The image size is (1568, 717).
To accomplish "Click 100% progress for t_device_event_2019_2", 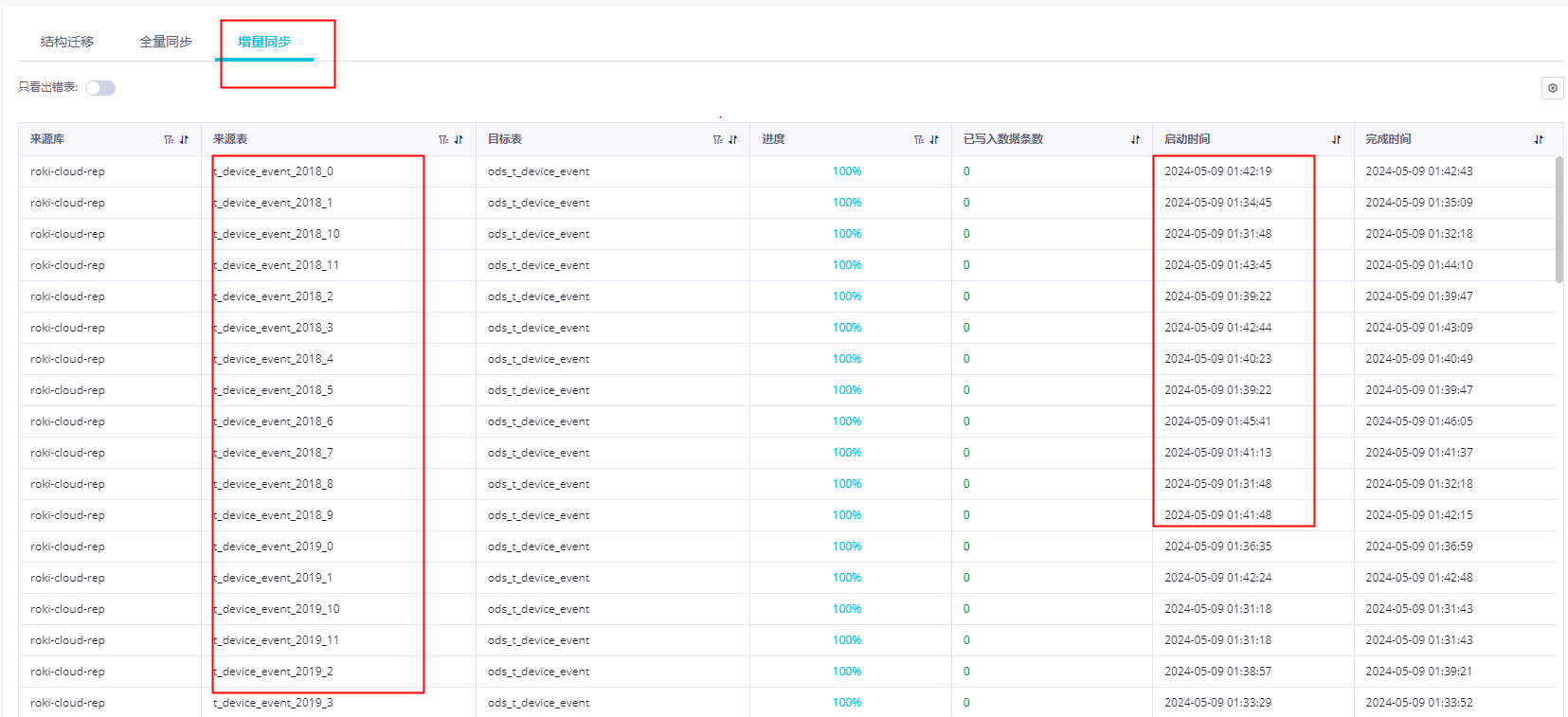I will point(847,672).
